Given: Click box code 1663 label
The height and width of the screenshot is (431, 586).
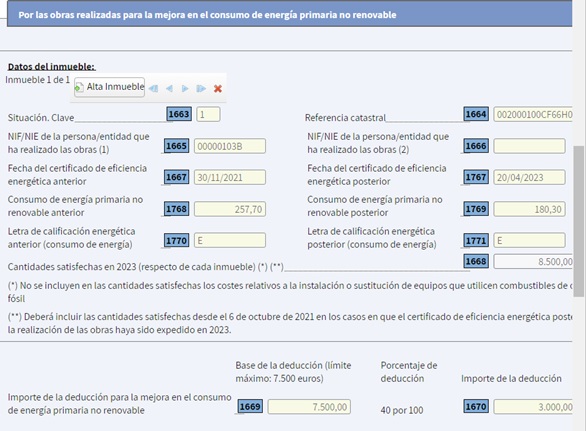Looking at the screenshot, I should 179,114.
